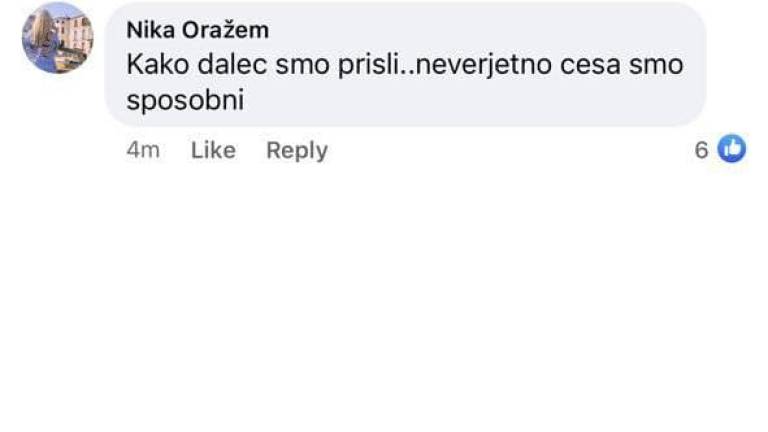Click the 4m comment timestamp
Image resolution: width=768 pixels, height=432 pixels.
[x=143, y=150]
